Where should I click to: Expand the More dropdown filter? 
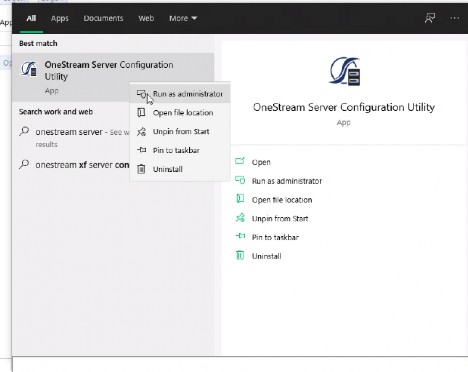(x=183, y=18)
